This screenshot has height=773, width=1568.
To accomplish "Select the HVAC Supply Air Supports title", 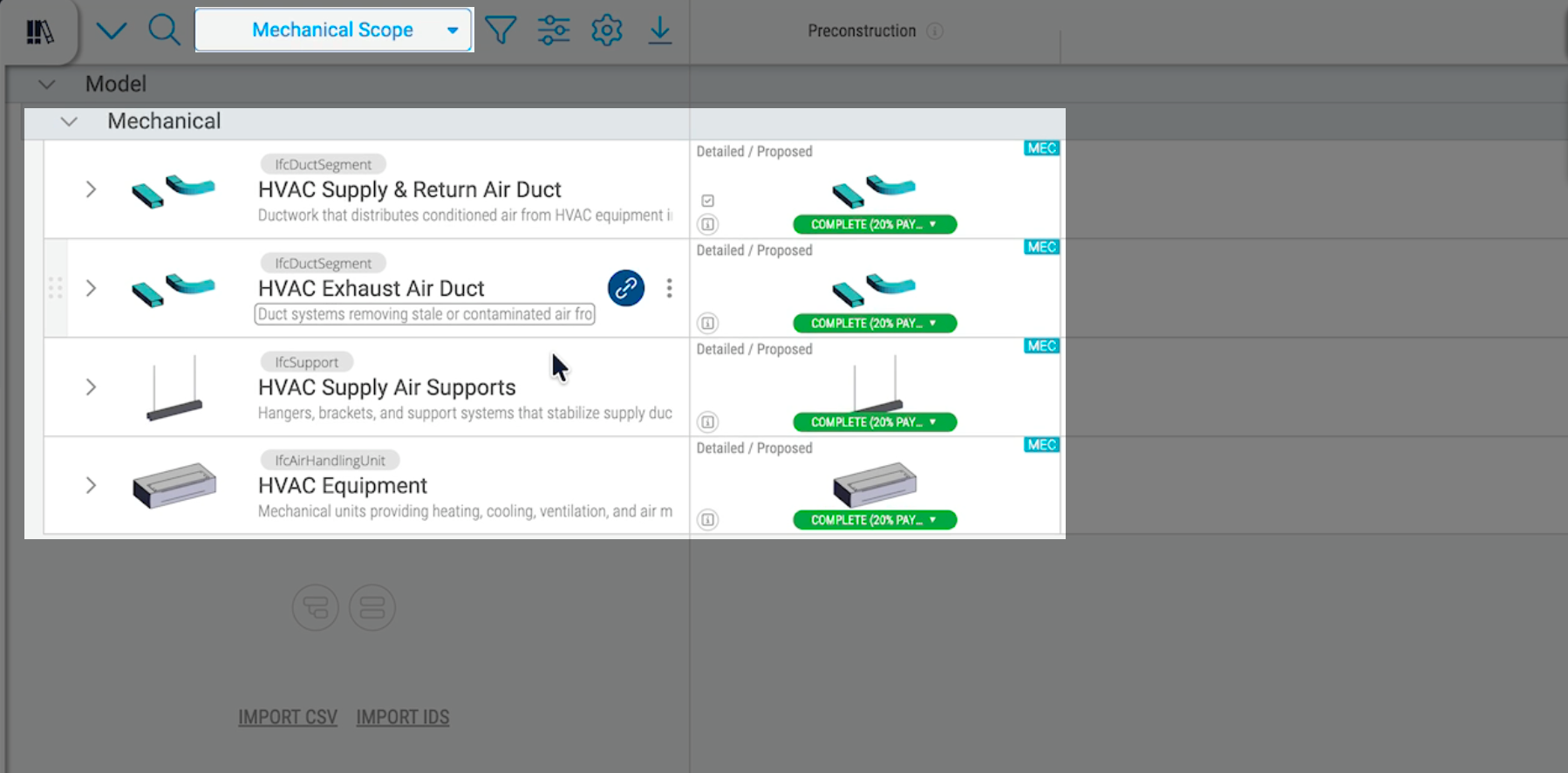I will click(x=387, y=387).
